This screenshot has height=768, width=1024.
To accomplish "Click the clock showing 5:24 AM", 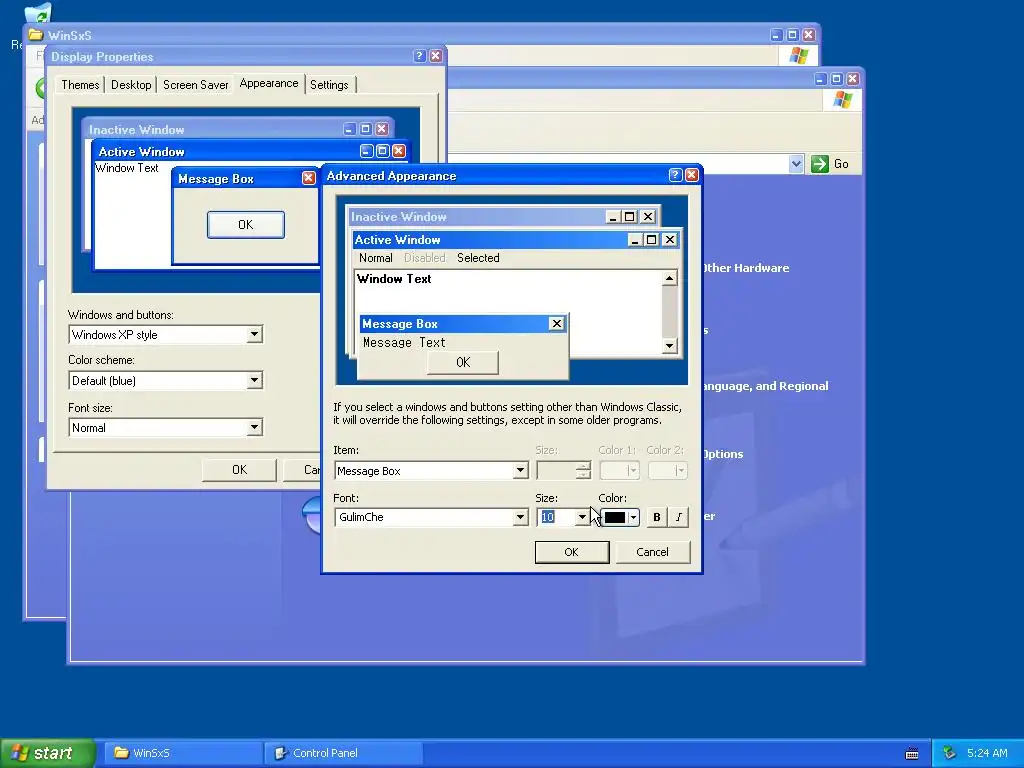I will [987, 753].
